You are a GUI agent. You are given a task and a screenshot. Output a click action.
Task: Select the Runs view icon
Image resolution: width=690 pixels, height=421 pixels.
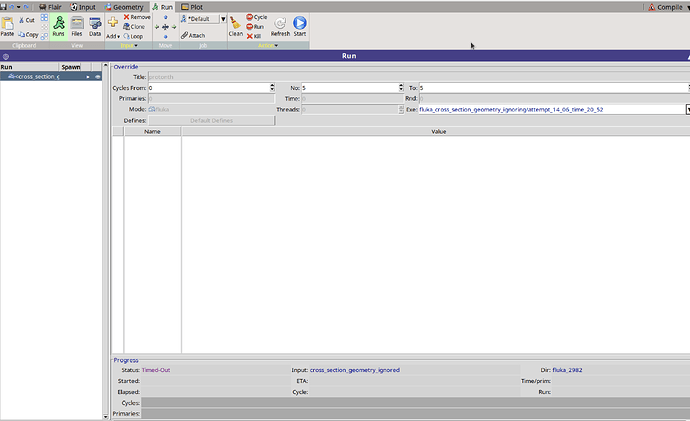pos(59,23)
